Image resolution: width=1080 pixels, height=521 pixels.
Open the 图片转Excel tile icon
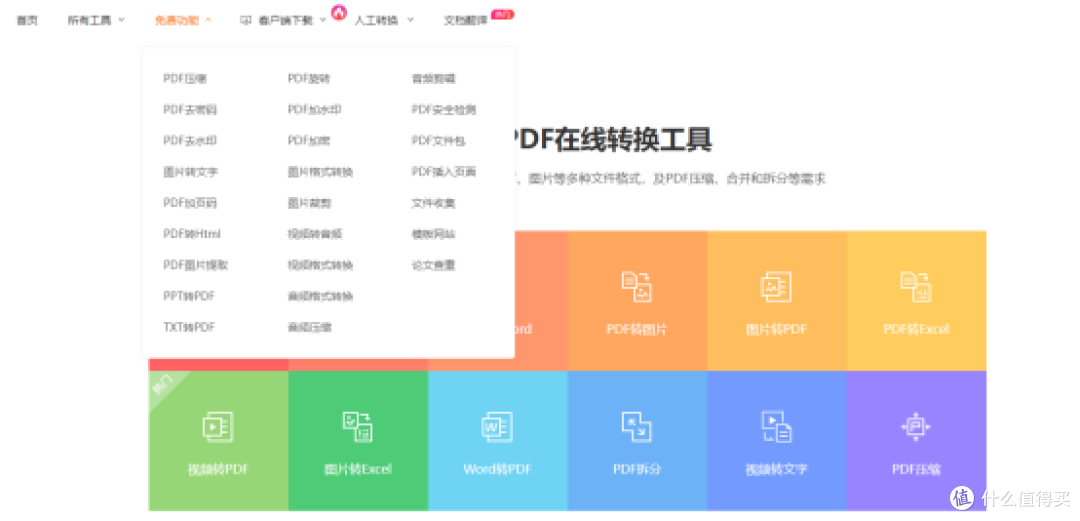coord(357,427)
